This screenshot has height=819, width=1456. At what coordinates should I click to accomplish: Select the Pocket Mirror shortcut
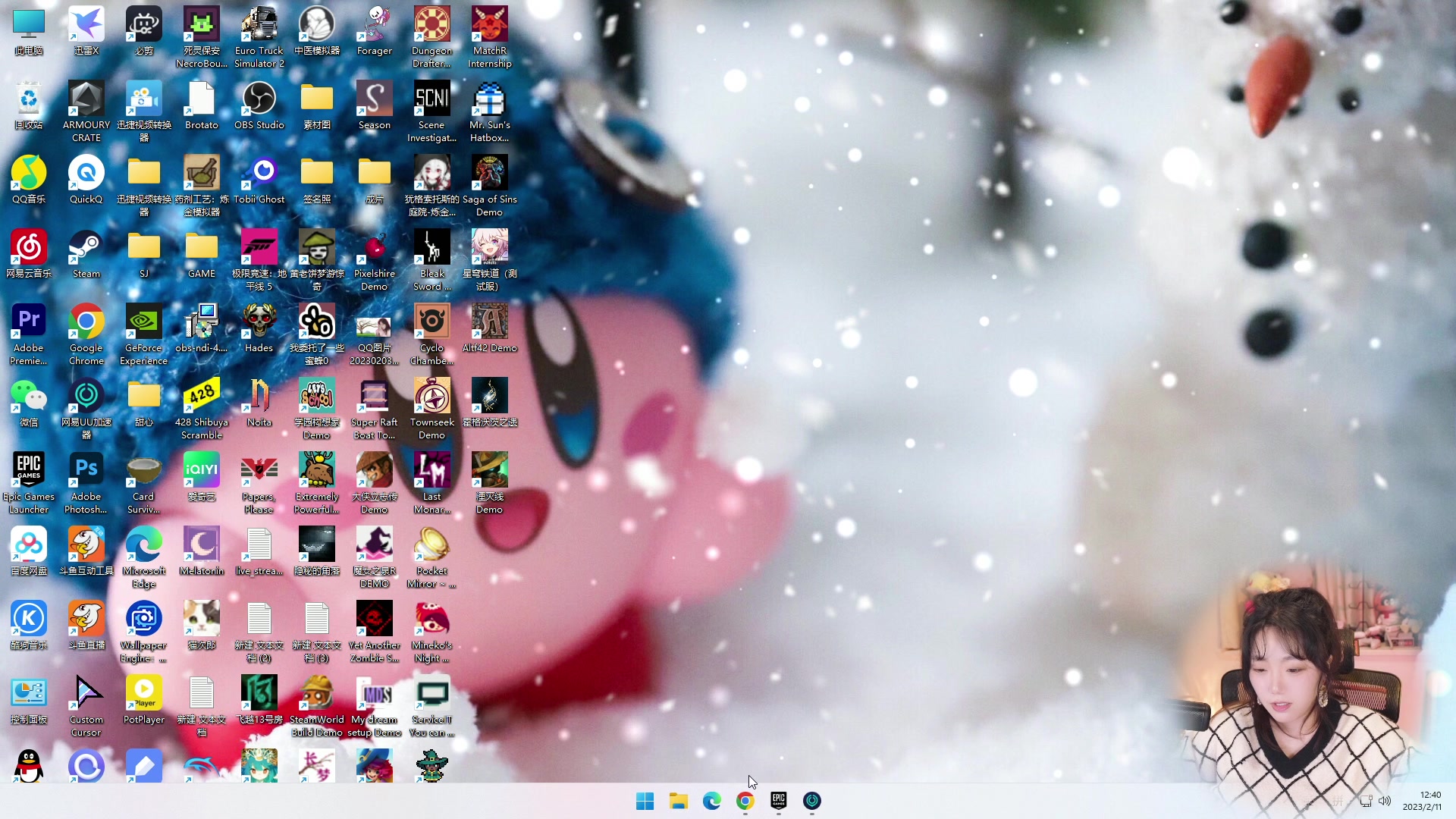point(432,558)
